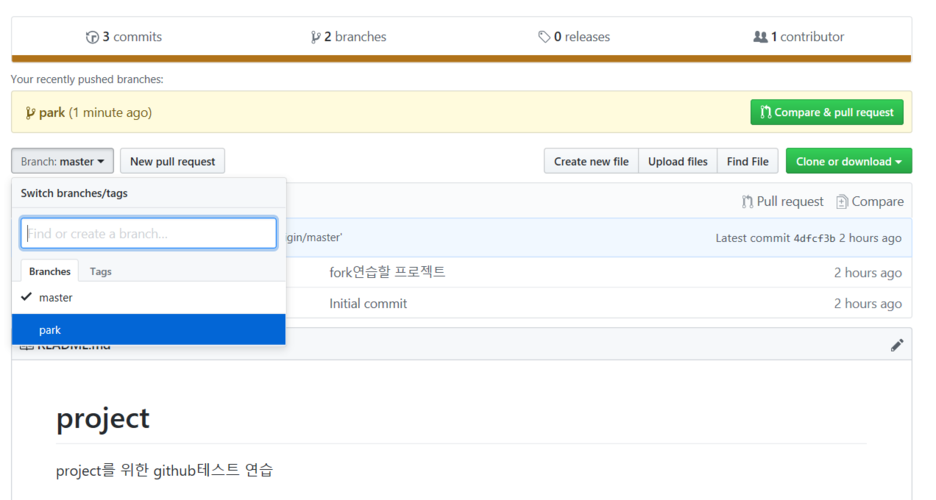Click the Compare file-diff icon
Screen dimensions: 936x500
coord(842,202)
